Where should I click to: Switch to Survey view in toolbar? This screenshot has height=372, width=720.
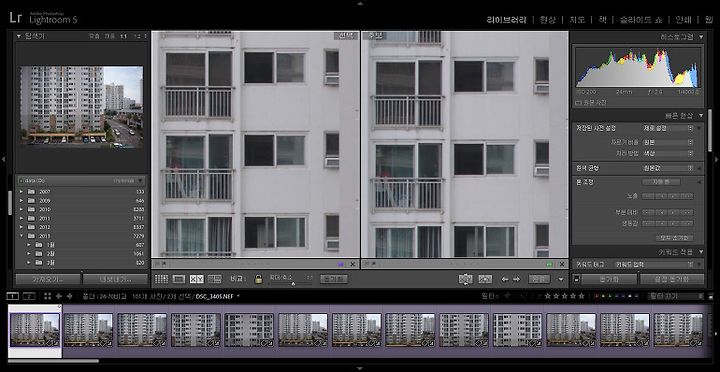tap(214, 279)
